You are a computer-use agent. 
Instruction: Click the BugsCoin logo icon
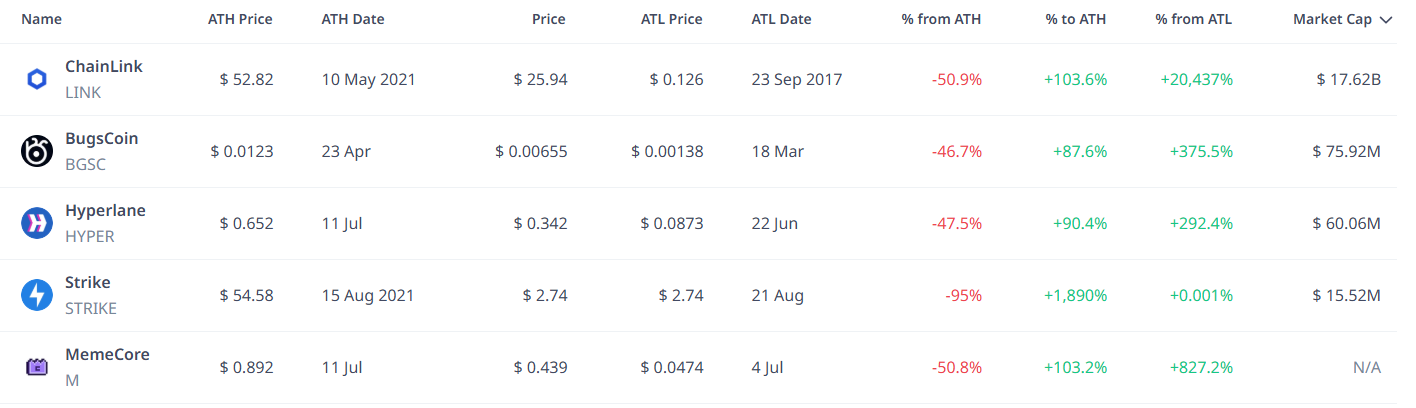[36, 152]
